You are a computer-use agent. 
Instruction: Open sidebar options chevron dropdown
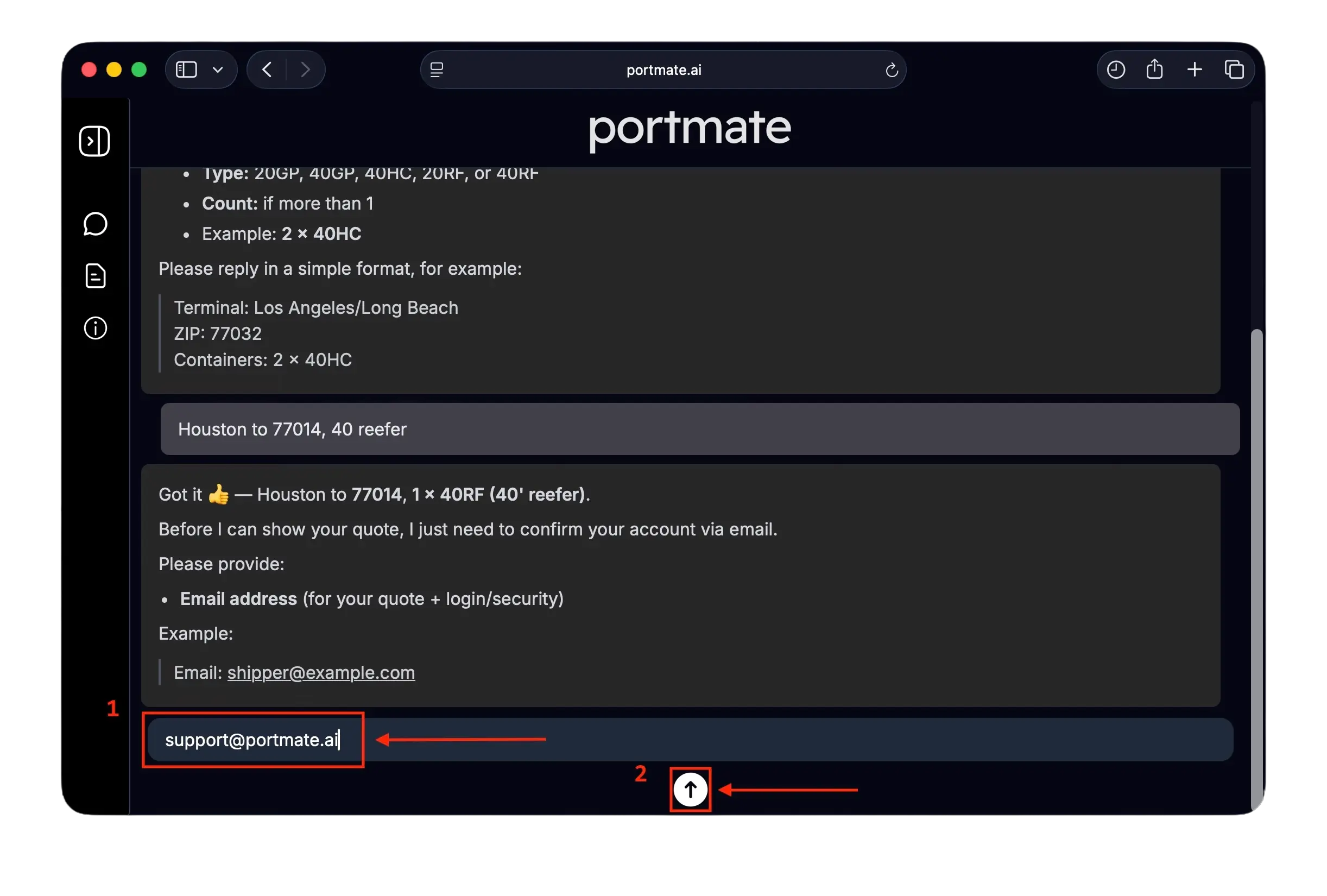218,70
